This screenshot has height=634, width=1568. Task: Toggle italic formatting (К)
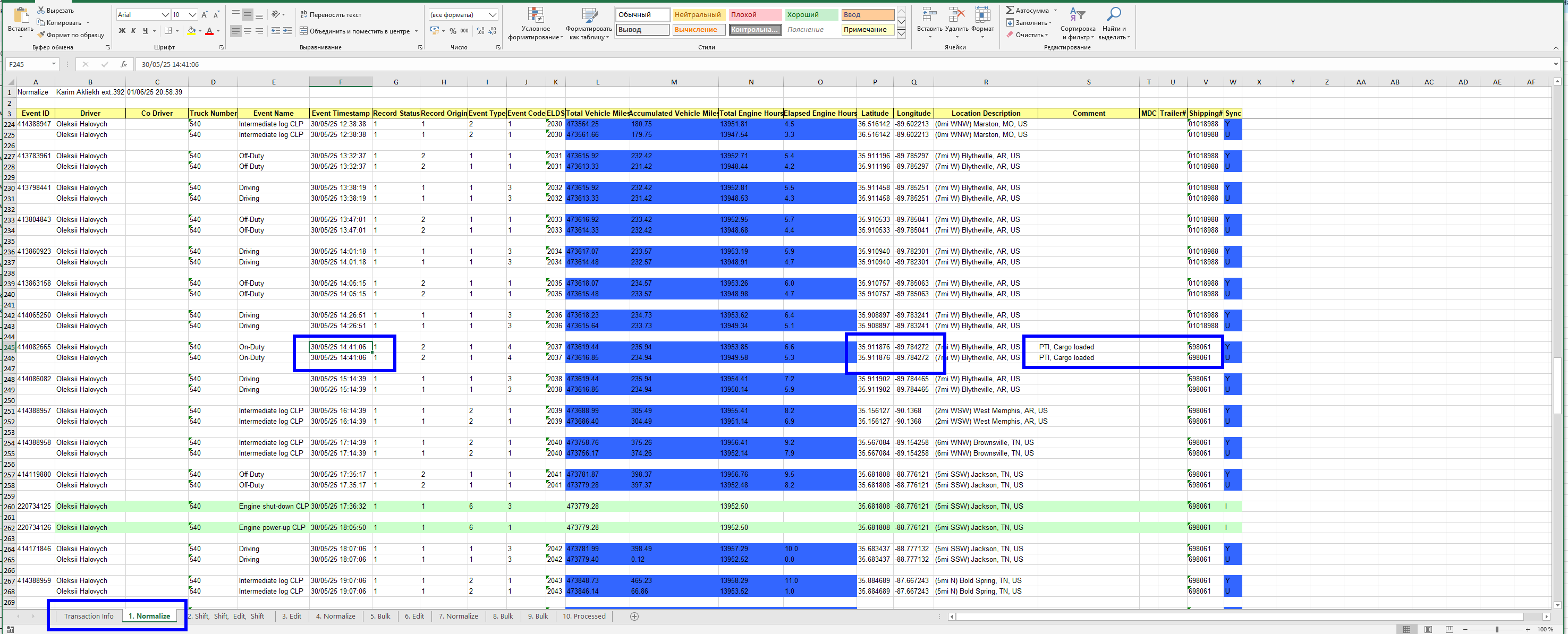[133, 31]
